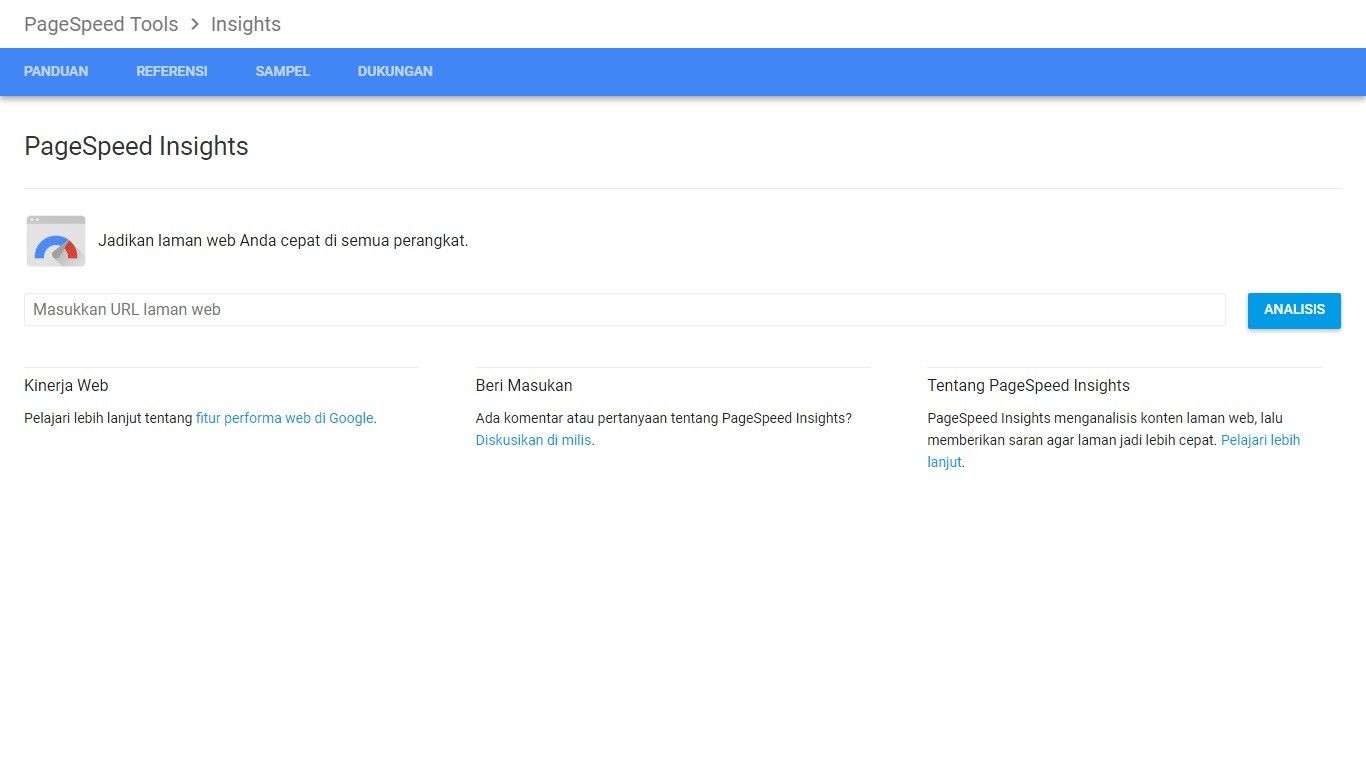
Task: Click the Insights breadcrumb item
Action: tap(246, 24)
